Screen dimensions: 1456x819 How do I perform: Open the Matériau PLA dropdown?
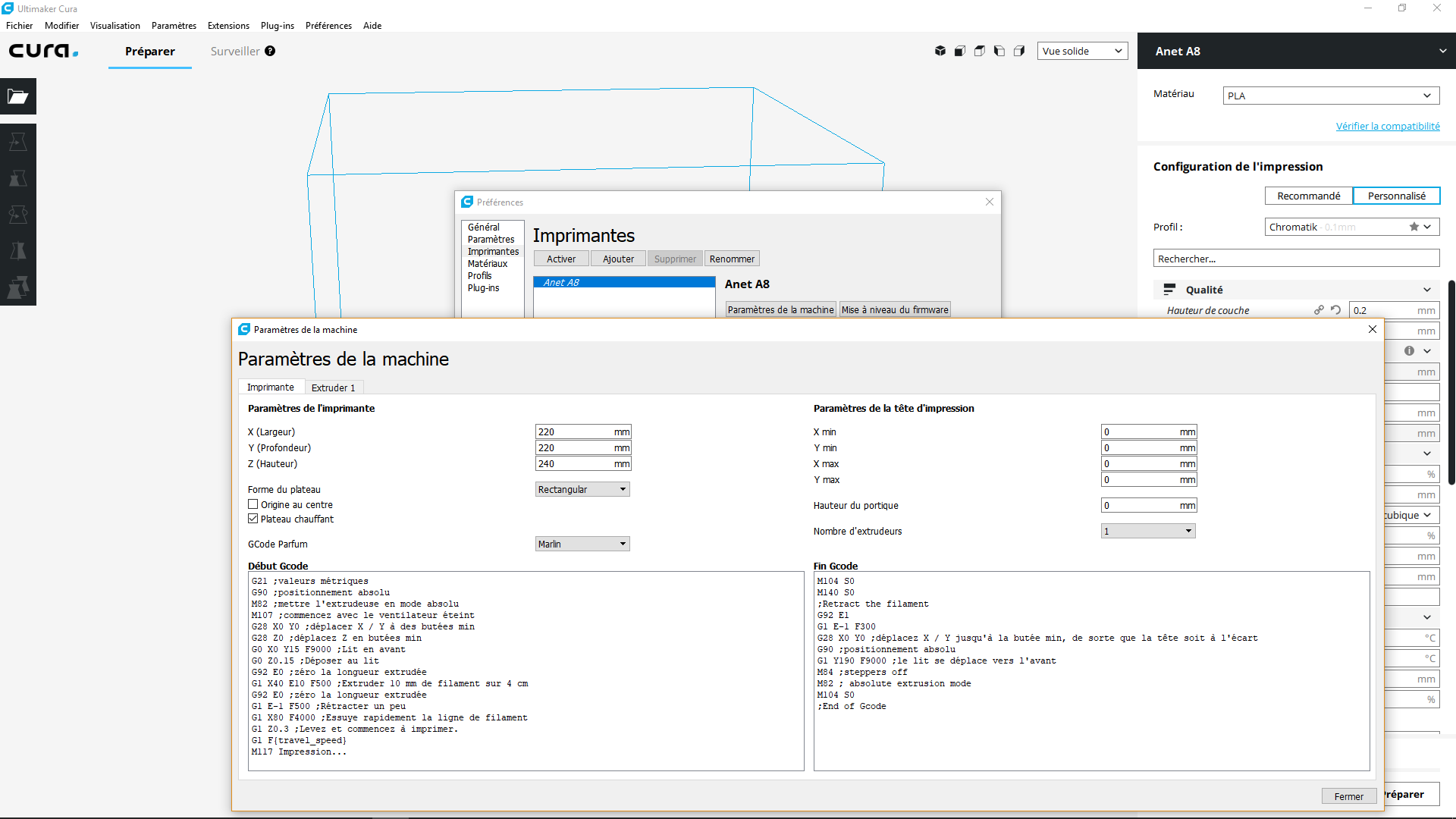point(1332,96)
